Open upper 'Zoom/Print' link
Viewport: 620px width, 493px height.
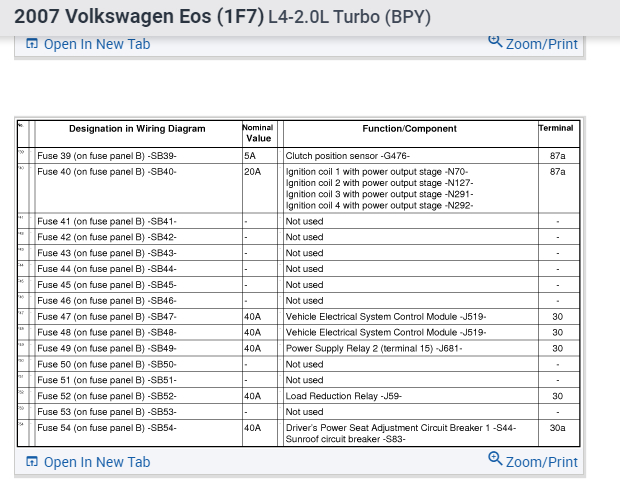pos(542,44)
